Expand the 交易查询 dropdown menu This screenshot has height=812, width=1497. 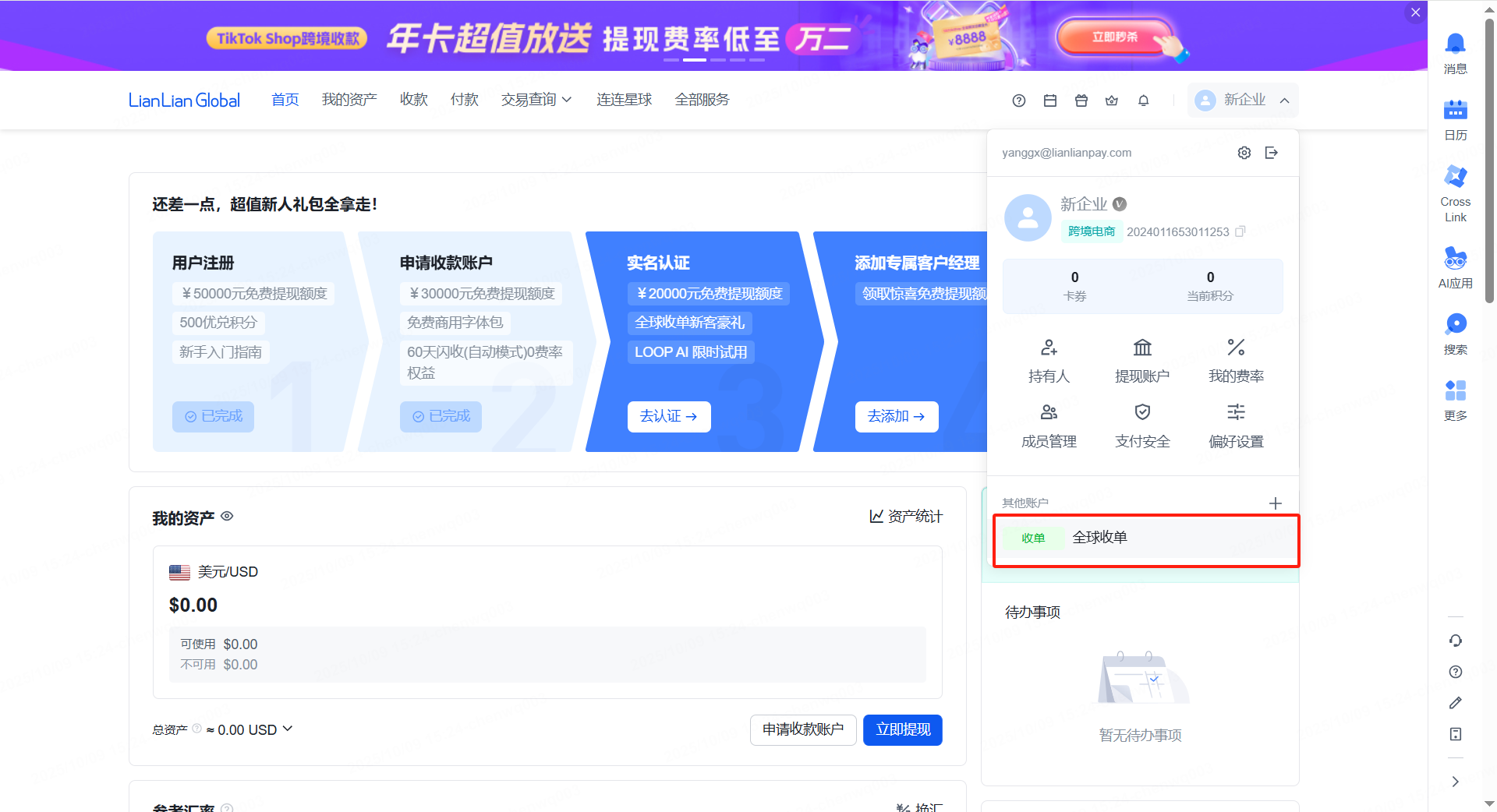click(x=536, y=100)
